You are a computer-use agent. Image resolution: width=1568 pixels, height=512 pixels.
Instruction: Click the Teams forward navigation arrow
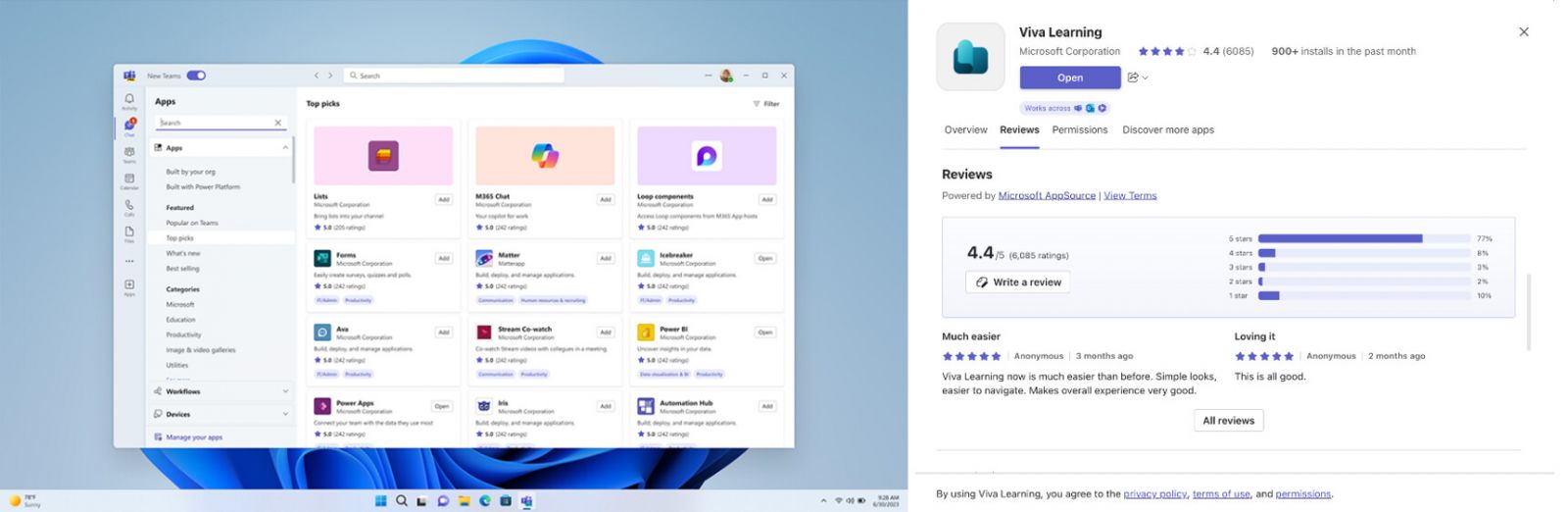pos(330,76)
